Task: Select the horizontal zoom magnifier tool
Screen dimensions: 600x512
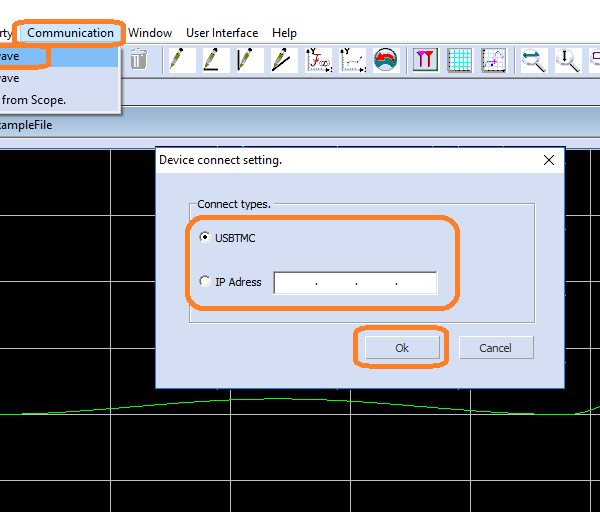Action: coord(534,60)
